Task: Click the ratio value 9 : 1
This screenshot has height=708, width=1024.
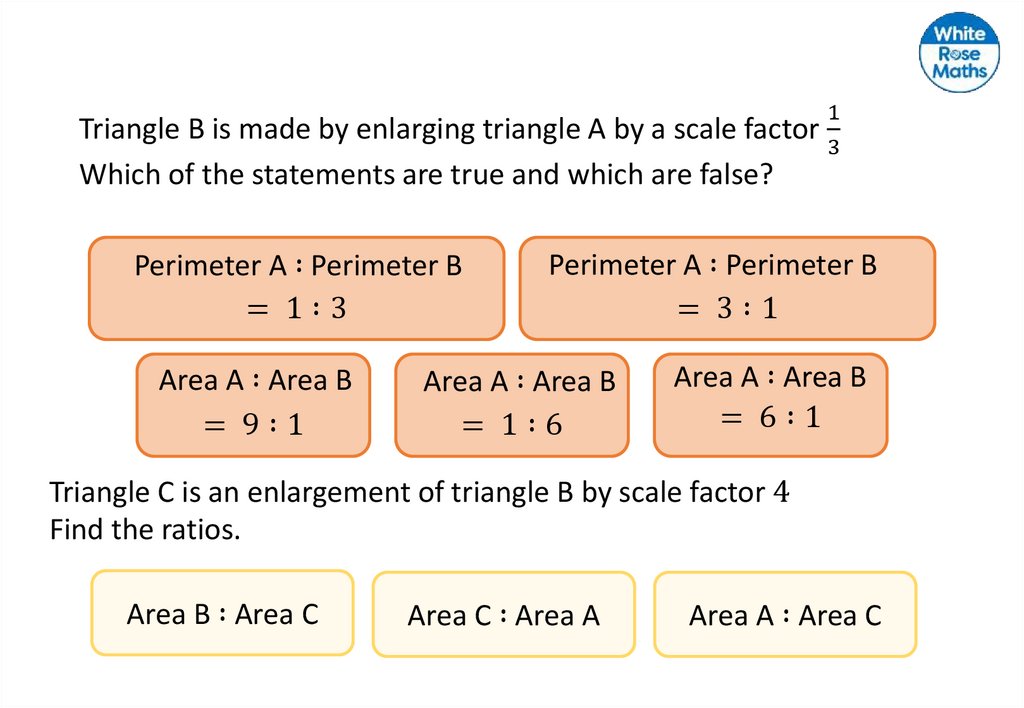Action: click(x=253, y=425)
